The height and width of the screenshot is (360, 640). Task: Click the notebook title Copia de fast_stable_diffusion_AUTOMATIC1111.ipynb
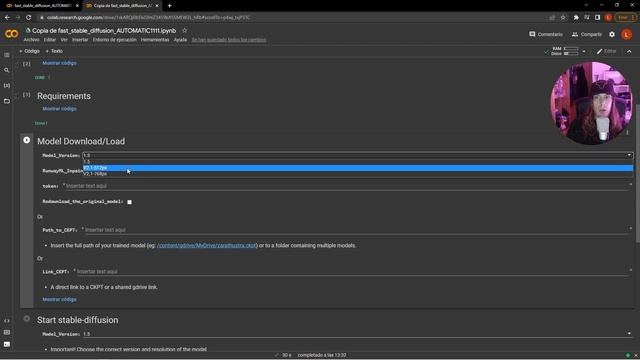104,31
